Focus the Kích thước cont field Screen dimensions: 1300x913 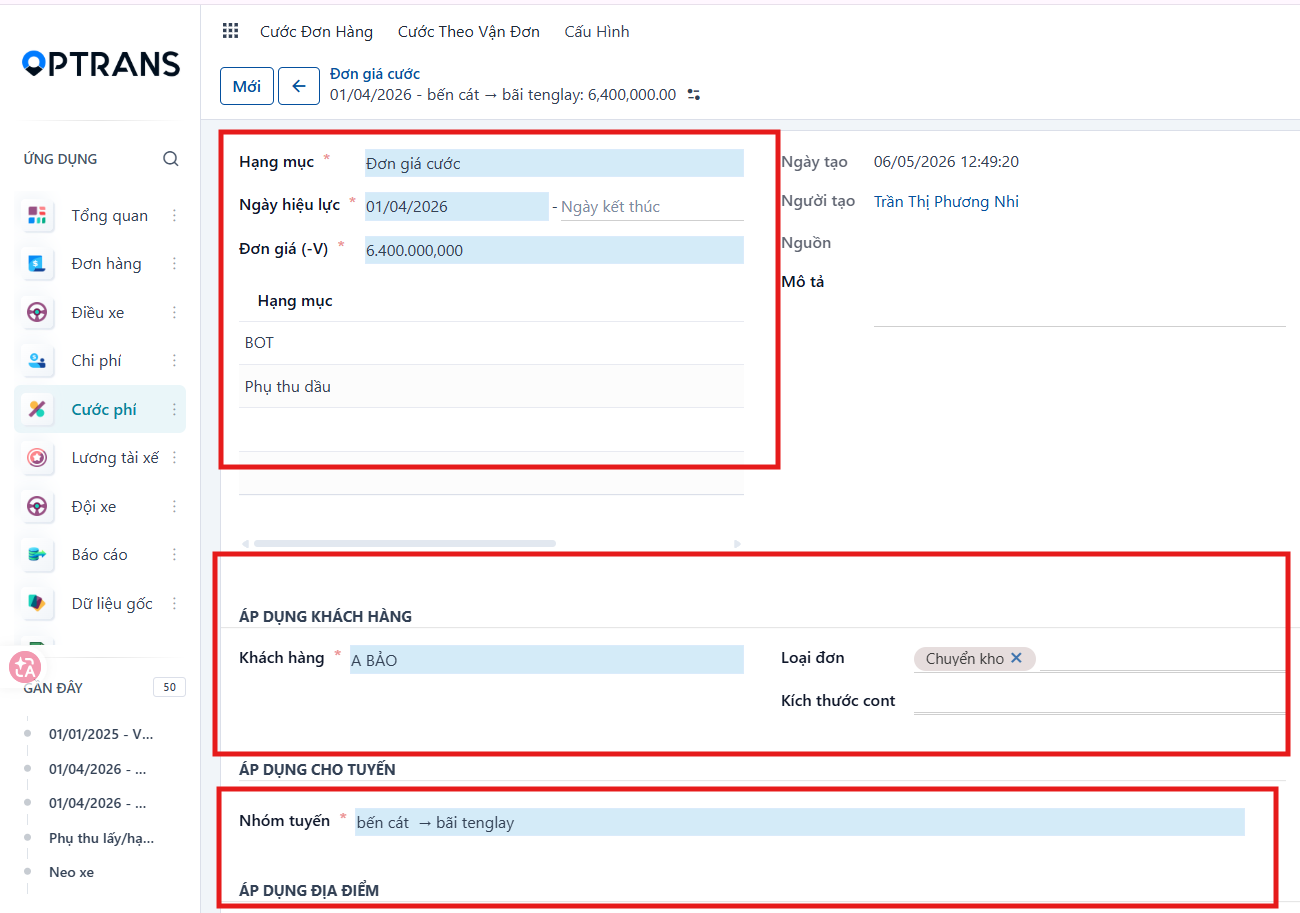coord(1099,700)
